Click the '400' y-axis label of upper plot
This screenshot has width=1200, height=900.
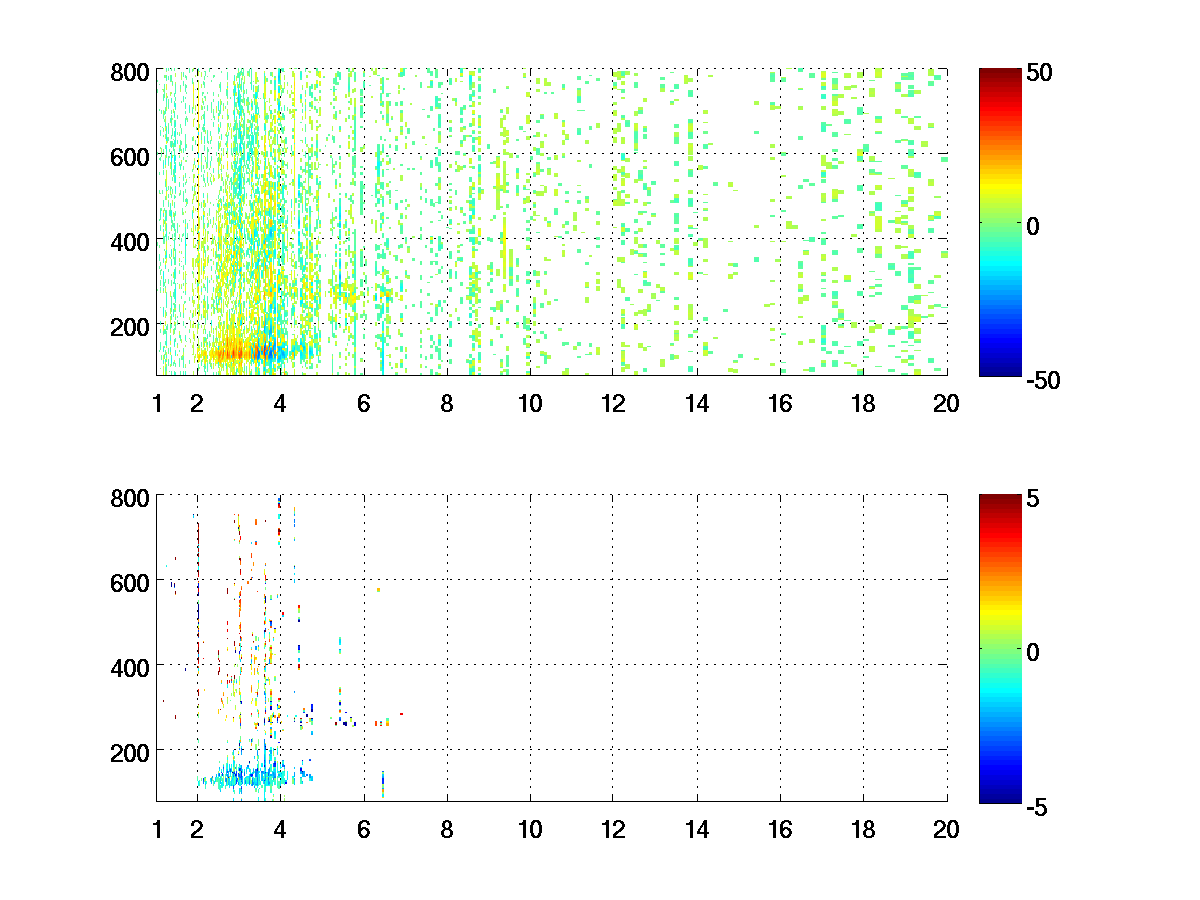[130, 241]
